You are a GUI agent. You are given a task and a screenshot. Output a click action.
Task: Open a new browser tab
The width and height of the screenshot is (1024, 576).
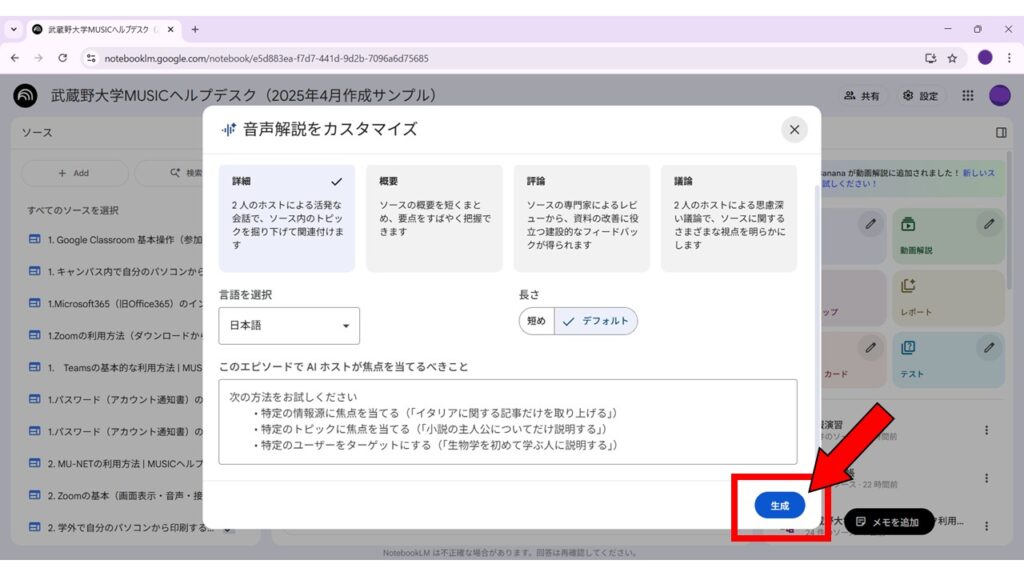pyautogui.click(x=195, y=29)
